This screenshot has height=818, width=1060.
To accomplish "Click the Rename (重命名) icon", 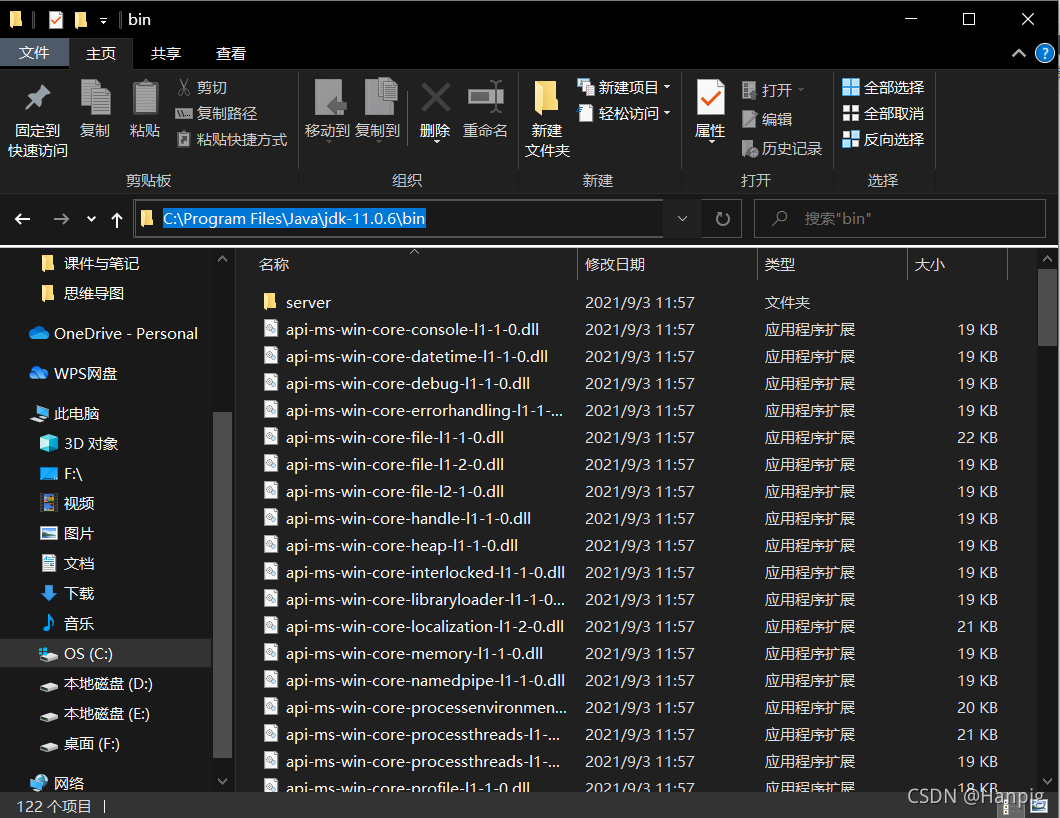I will (x=485, y=98).
